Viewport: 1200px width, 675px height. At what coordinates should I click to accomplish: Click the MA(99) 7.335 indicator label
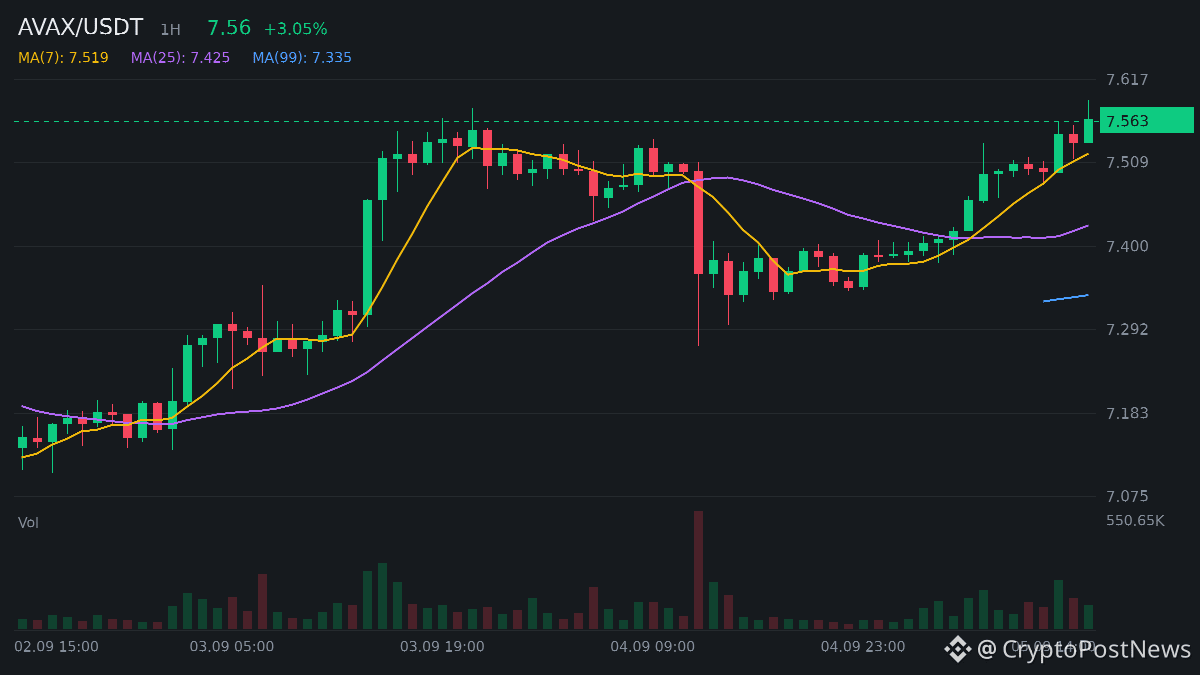point(302,58)
